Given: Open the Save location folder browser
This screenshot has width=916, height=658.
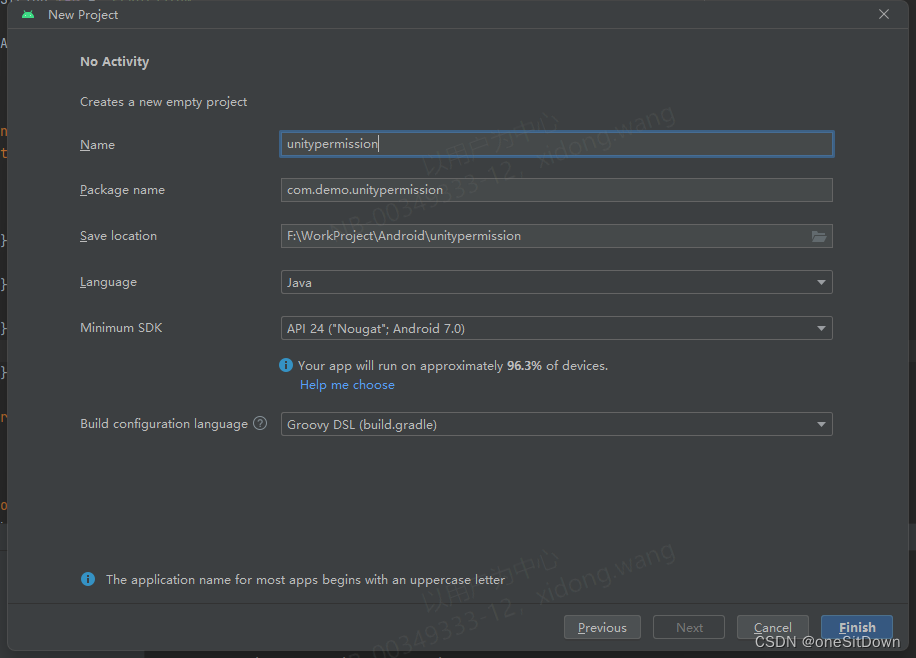Looking at the screenshot, I should pos(819,236).
